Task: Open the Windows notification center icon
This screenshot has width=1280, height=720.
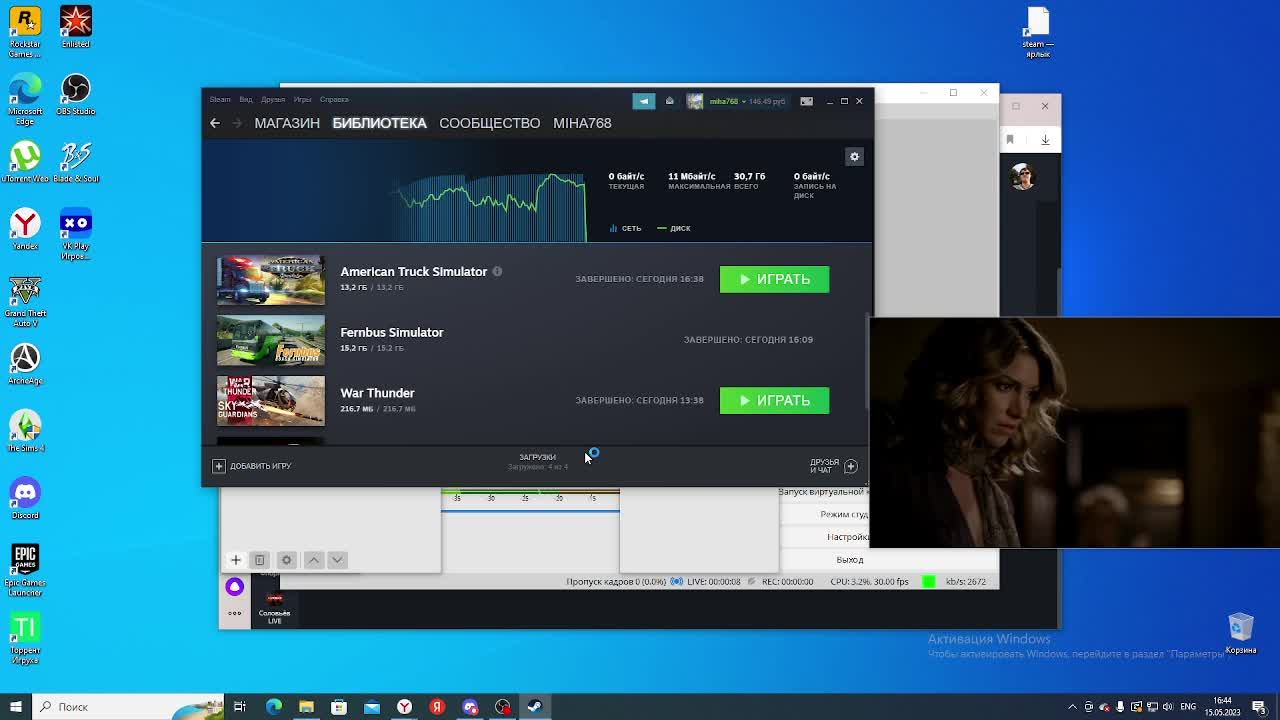Action: click(x=1259, y=707)
